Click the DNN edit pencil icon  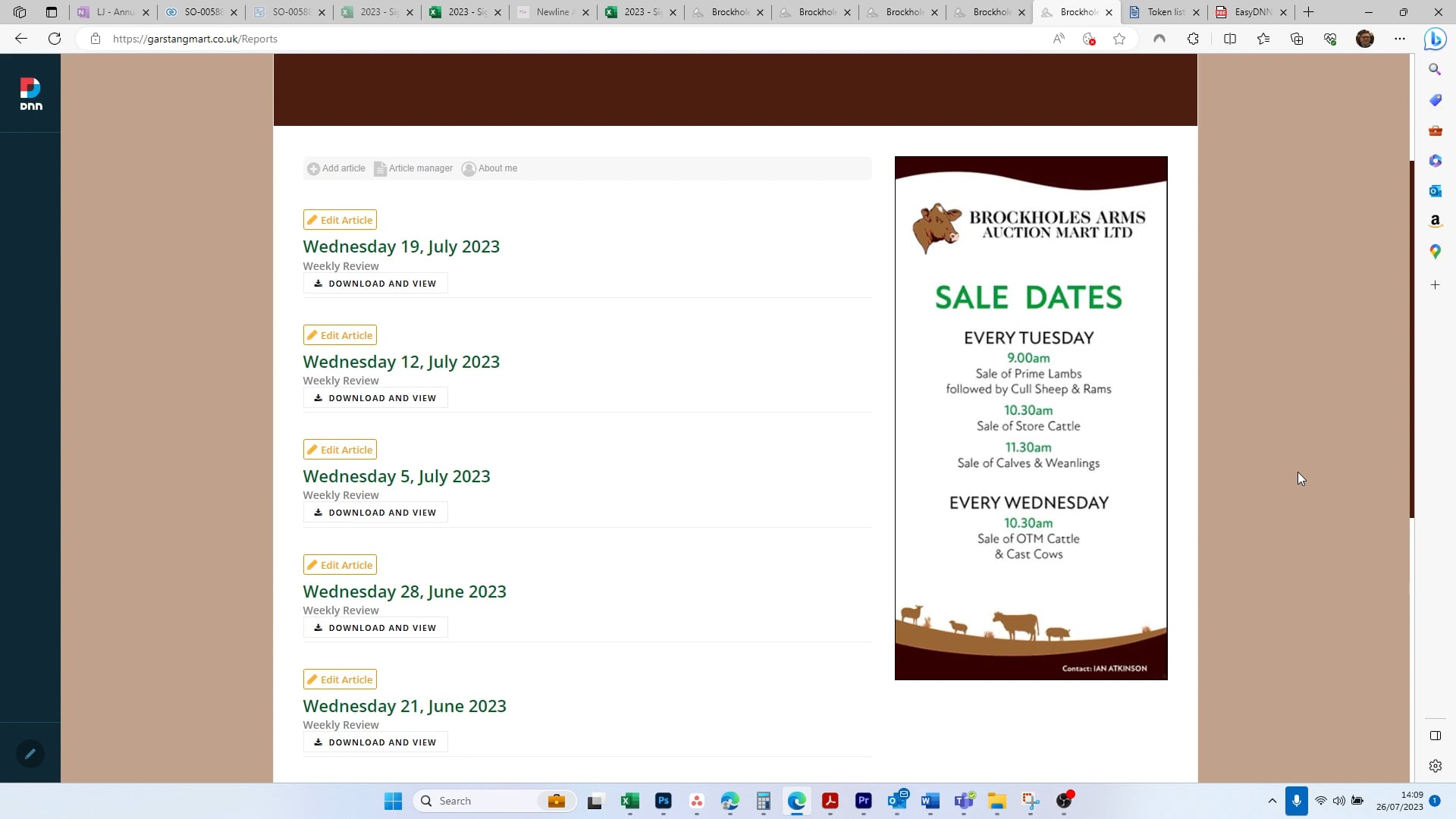[30, 754]
